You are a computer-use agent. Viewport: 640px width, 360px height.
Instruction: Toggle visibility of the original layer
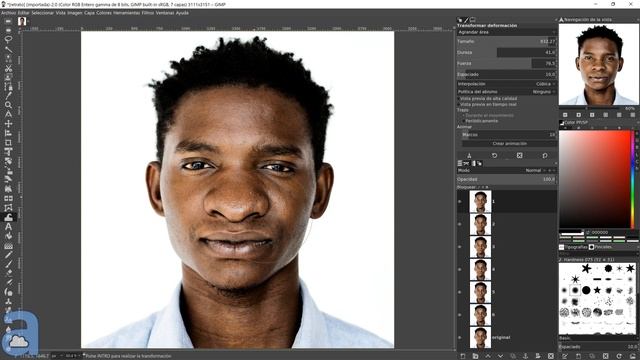pos(460,338)
